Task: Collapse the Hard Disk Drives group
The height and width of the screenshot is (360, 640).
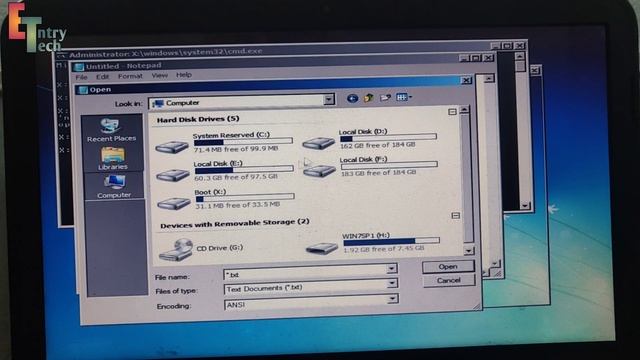Action: tap(452, 112)
